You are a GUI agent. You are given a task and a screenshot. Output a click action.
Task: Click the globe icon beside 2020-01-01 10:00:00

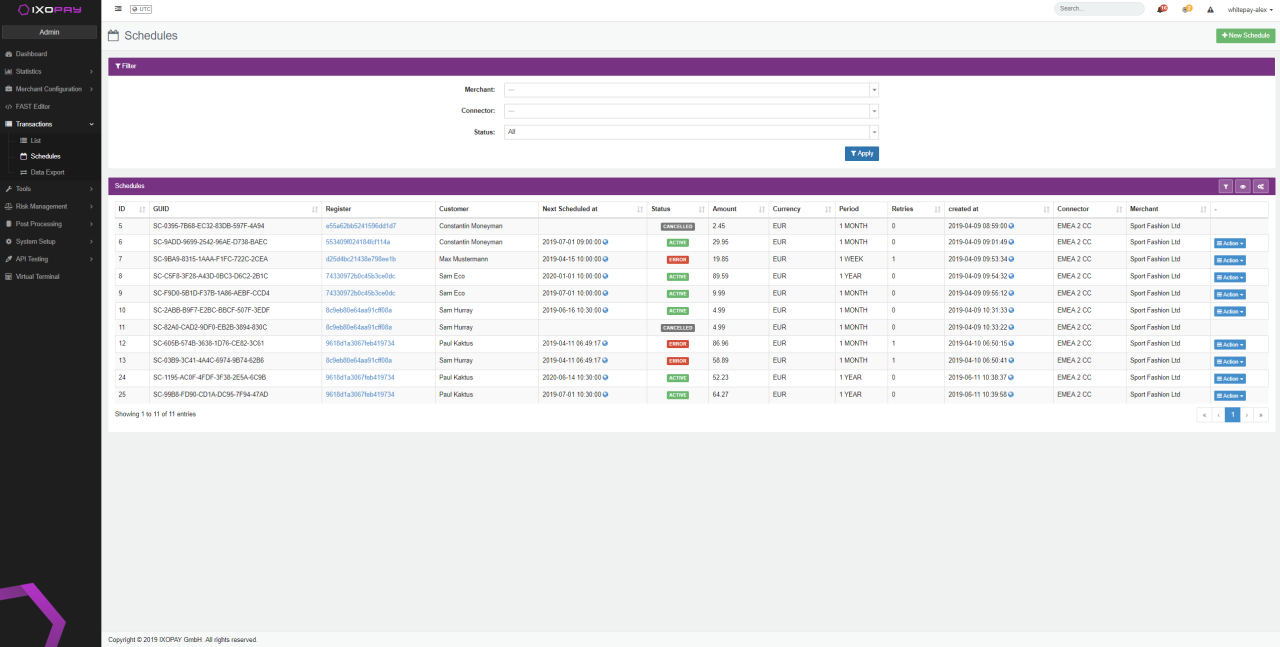coord(605,276)
